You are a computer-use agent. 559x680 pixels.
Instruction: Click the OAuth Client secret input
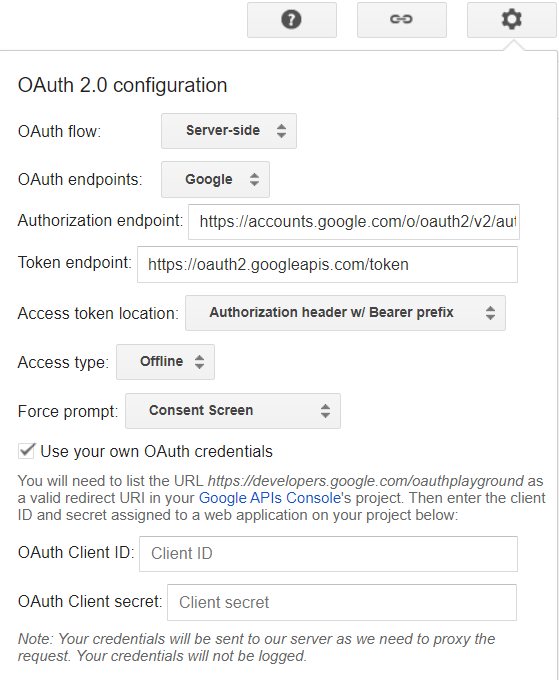click(x=342, y=602)
